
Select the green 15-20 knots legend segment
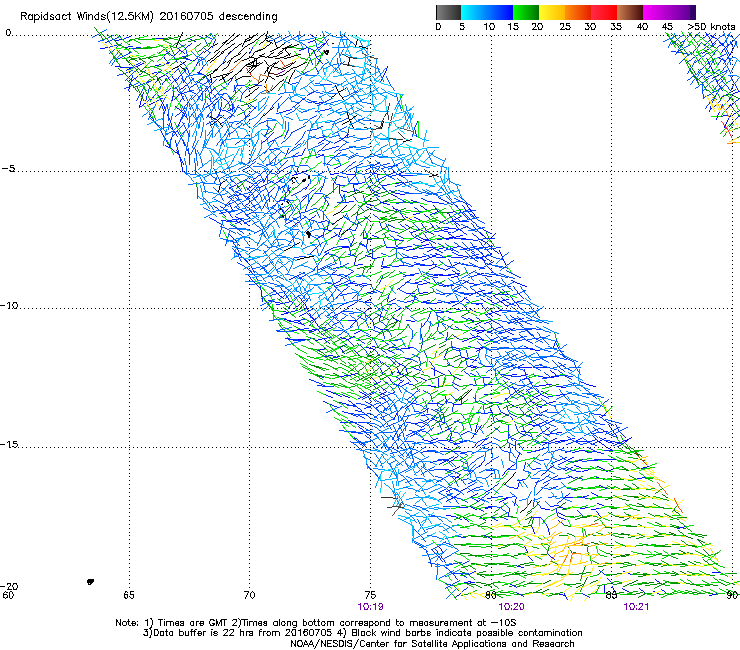coord(526,12)
